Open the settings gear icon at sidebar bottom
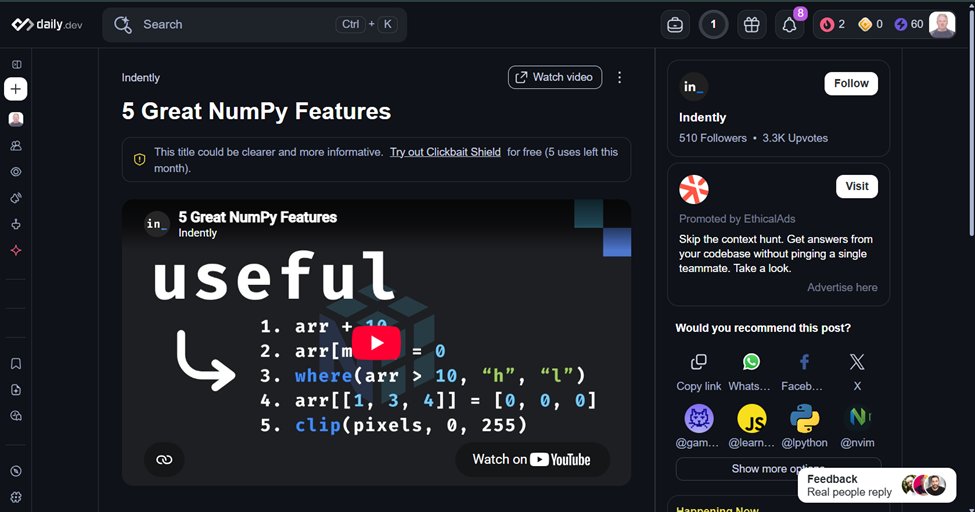The height and width of the screenshot is (512, 975). click(x=16, y=497)
